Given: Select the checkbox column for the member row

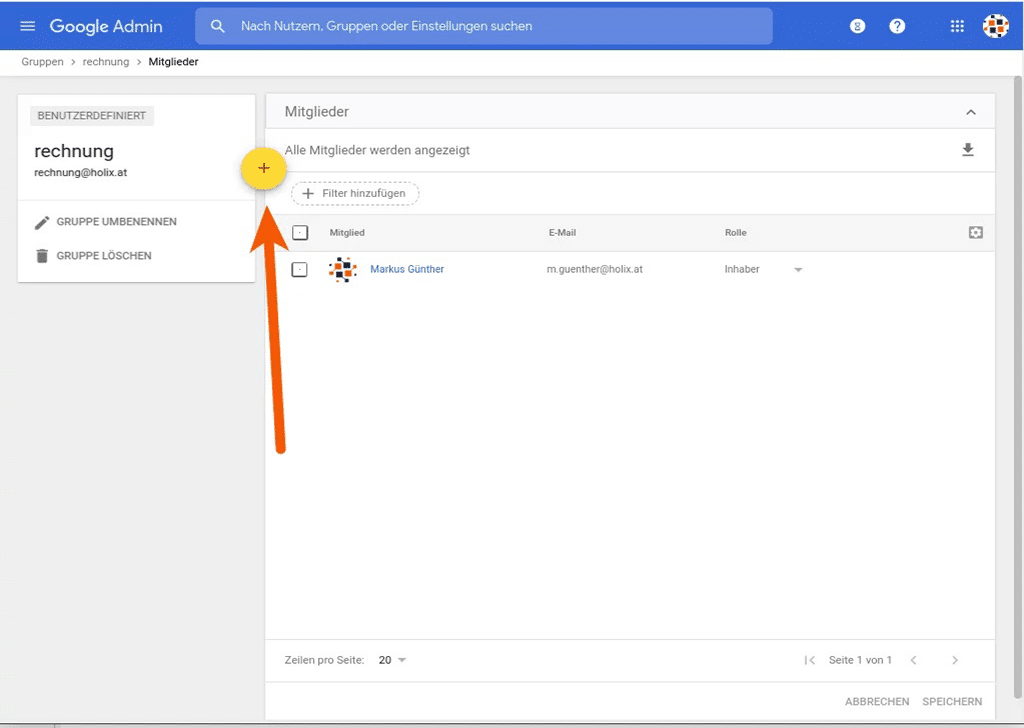Looking at the screenshot, I should (299, 269).
